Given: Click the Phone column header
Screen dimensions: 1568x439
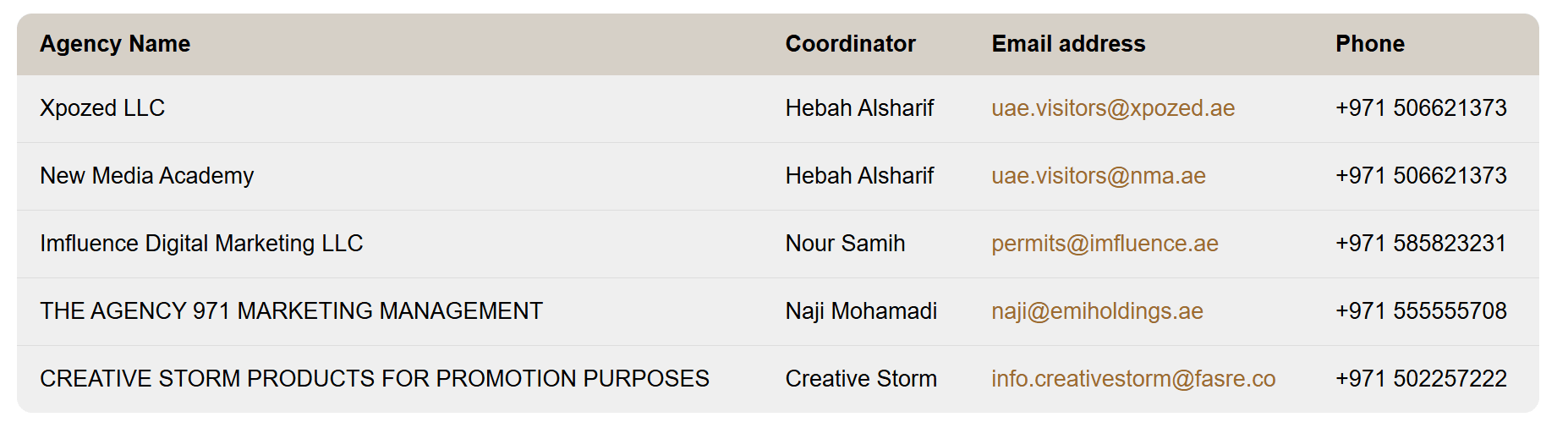Looking at the screenshot, I should [1369, 44].
